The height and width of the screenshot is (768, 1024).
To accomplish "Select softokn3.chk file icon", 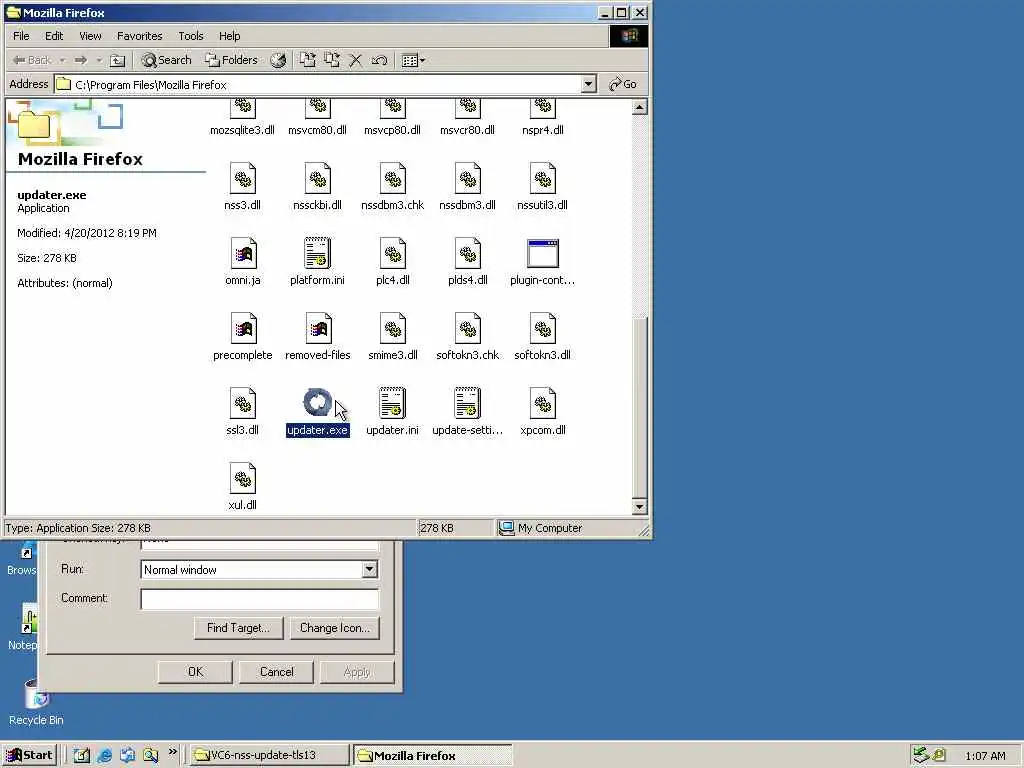I will click(x=468, y=328).
